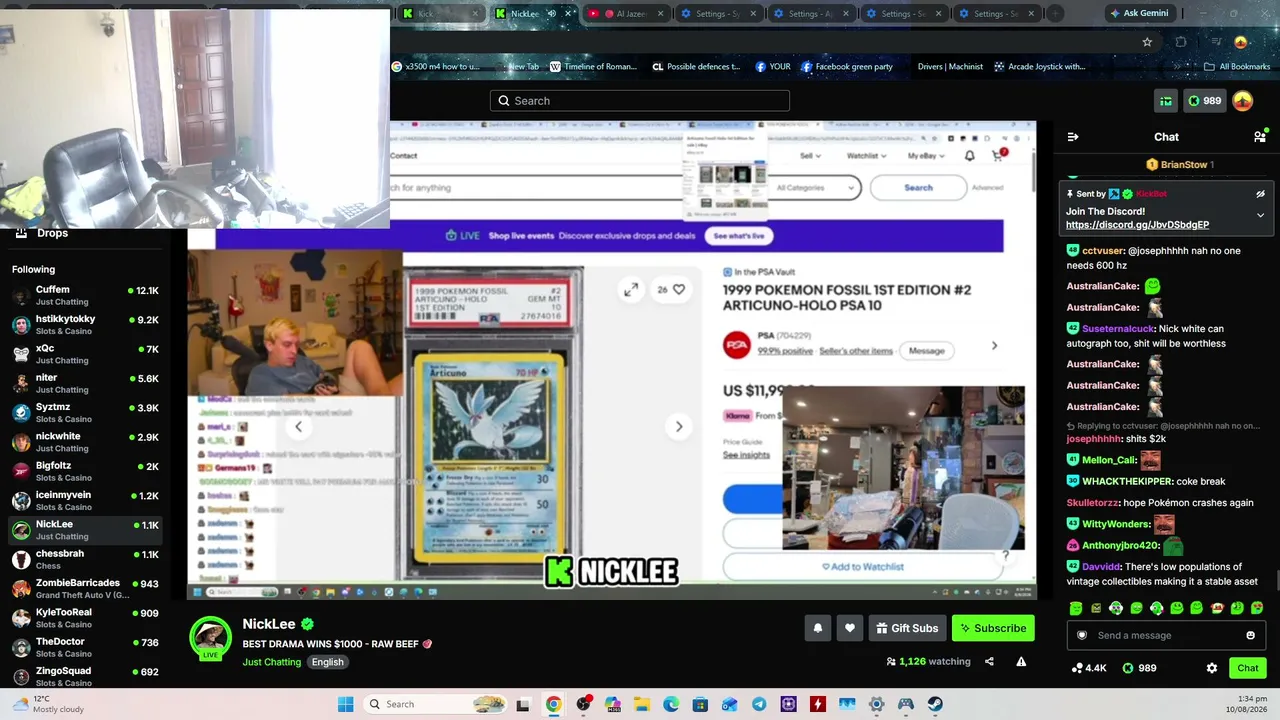Launch Microsoft Edge from the taskbar
The height and width of the screenshot is (720, 1280).
(671, 704)
